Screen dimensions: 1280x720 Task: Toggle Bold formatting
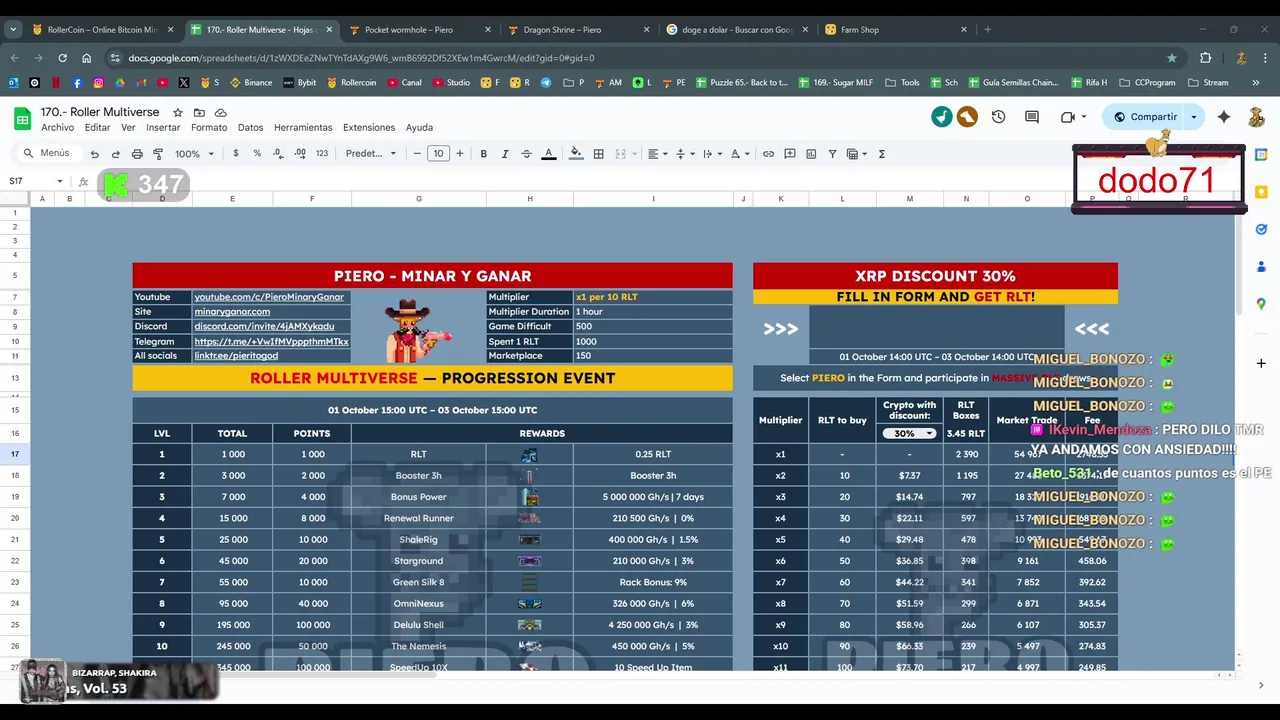(x=484, y=154)
